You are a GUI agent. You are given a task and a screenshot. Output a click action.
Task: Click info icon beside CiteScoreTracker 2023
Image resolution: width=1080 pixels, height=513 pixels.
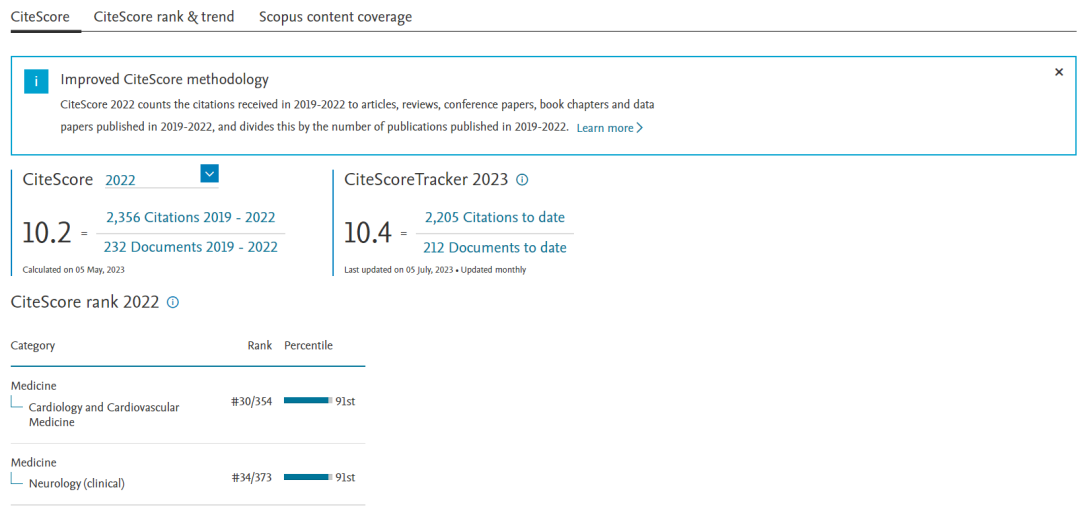tap(522, 180)
